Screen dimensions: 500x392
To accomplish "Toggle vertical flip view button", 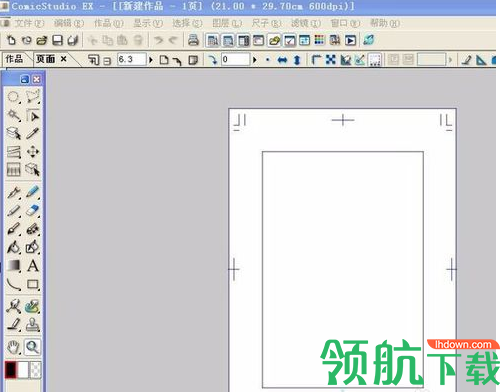I will coord(297,60).
